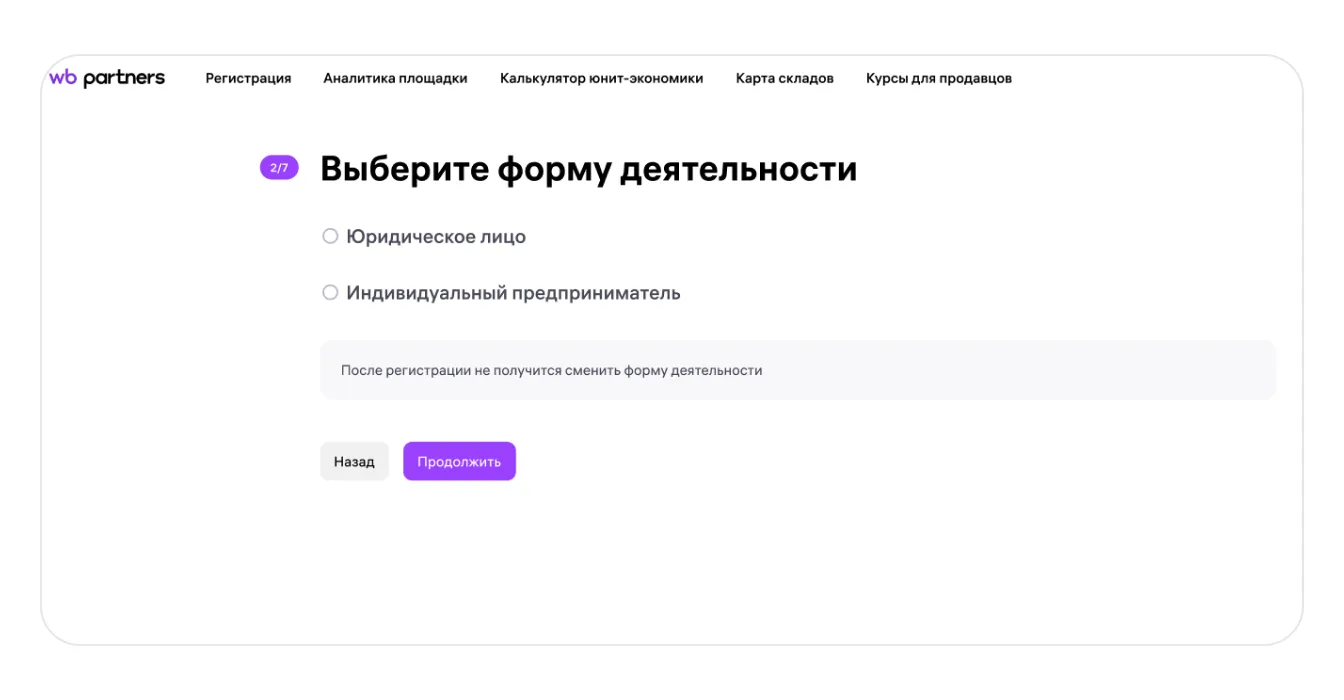This screenshot has height=700, width=1344.
Task: Click the partners wordmark in the header
Action: [x=124, y=78]
